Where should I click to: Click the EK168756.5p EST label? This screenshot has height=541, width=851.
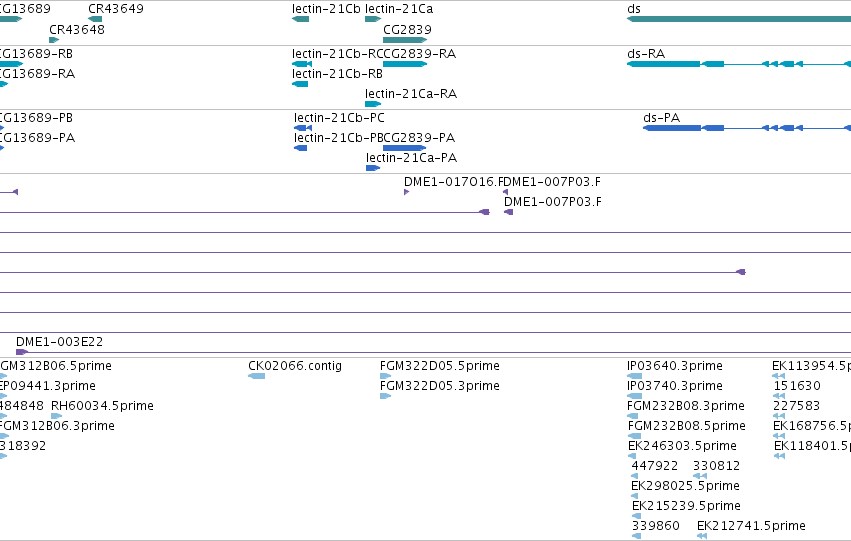pyautogui.click(x=812, y=426)
